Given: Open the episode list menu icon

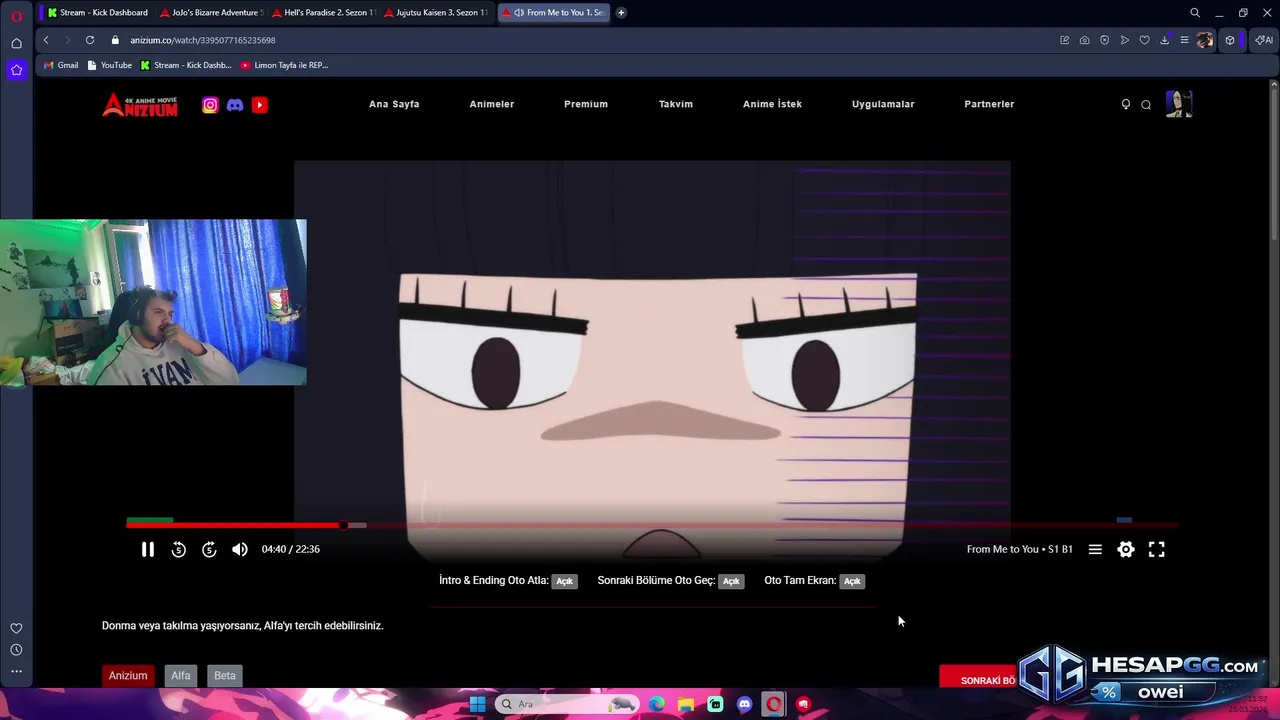Looking at the screenshot, I should click(x=1095, y=549).
